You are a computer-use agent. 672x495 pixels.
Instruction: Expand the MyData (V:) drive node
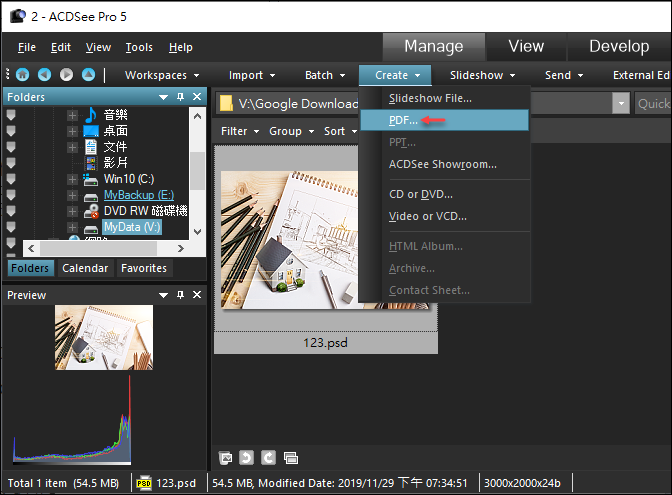click(72, 227)
